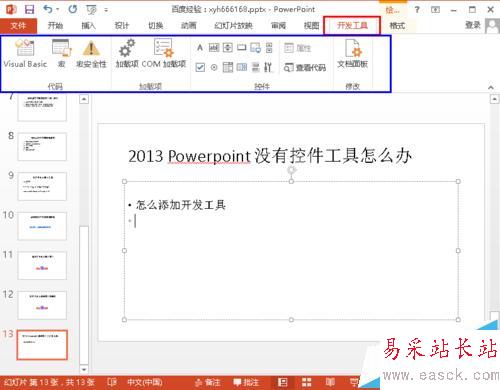Viewport: 500px width, 390px height.
Task: Insert a Toggle Button control
Action: tap(256, 67)
